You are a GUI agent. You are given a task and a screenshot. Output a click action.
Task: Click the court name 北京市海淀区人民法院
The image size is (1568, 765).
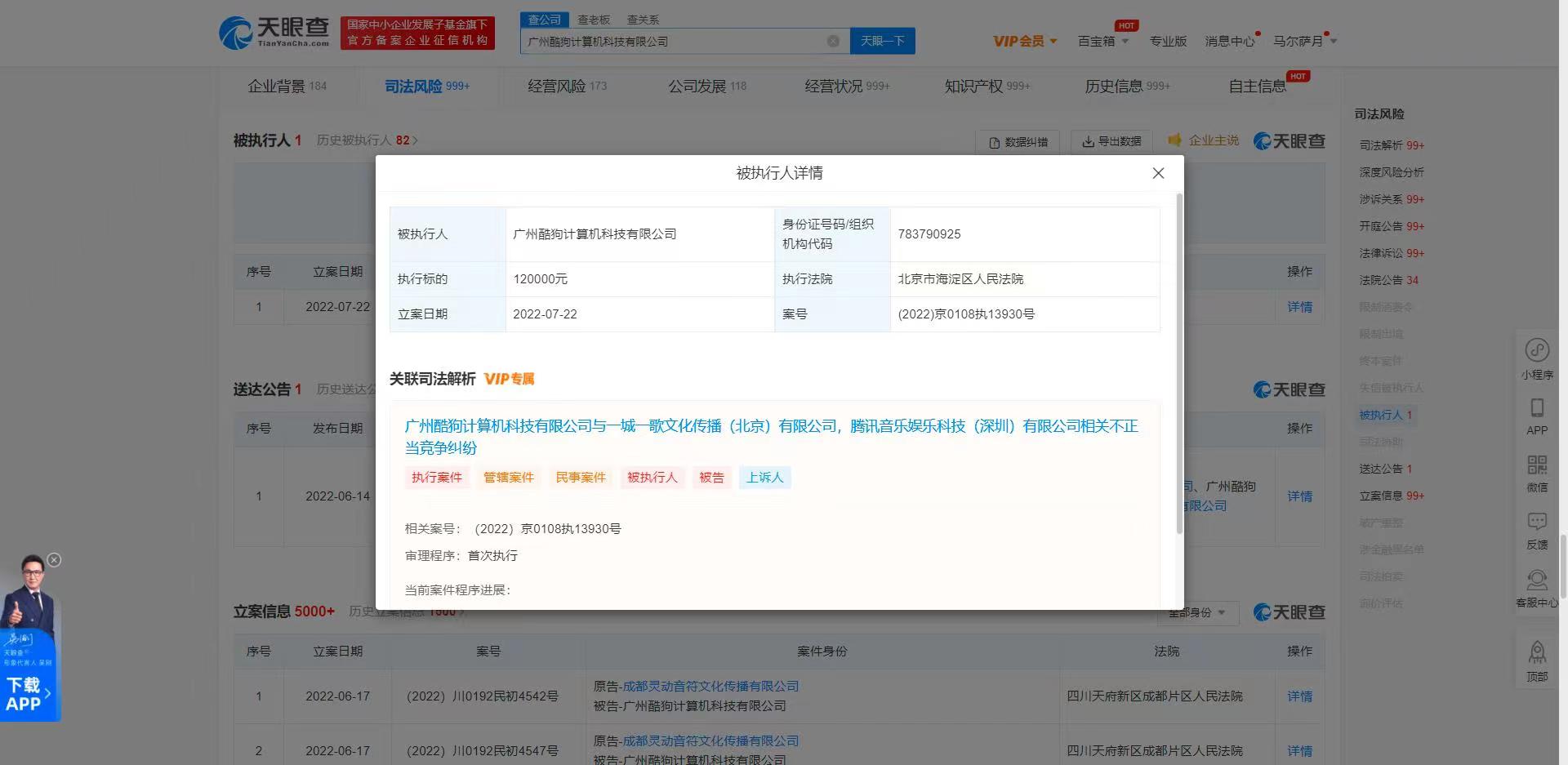coord(960,279)
